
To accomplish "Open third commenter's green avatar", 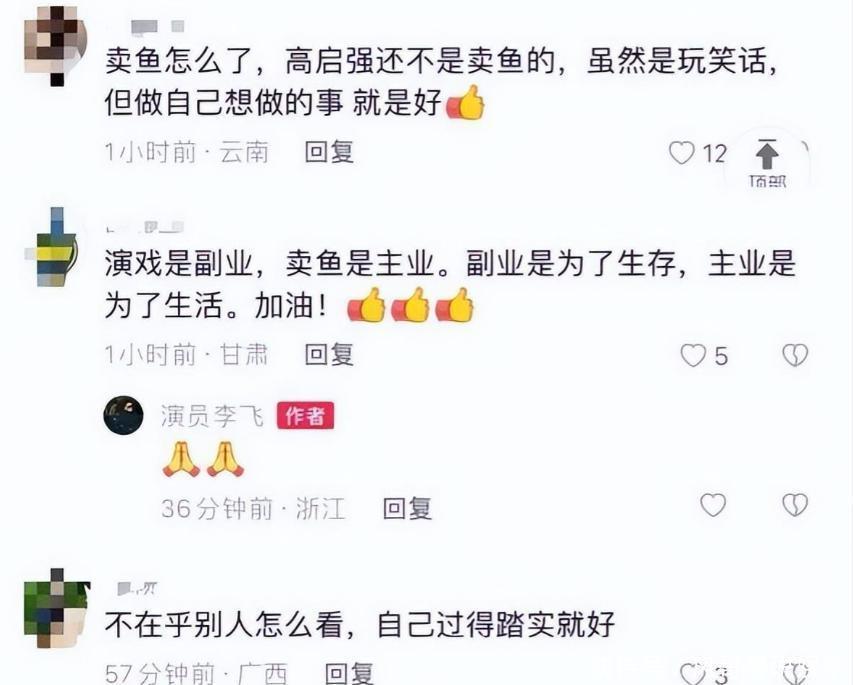I will tap(57, 608).
